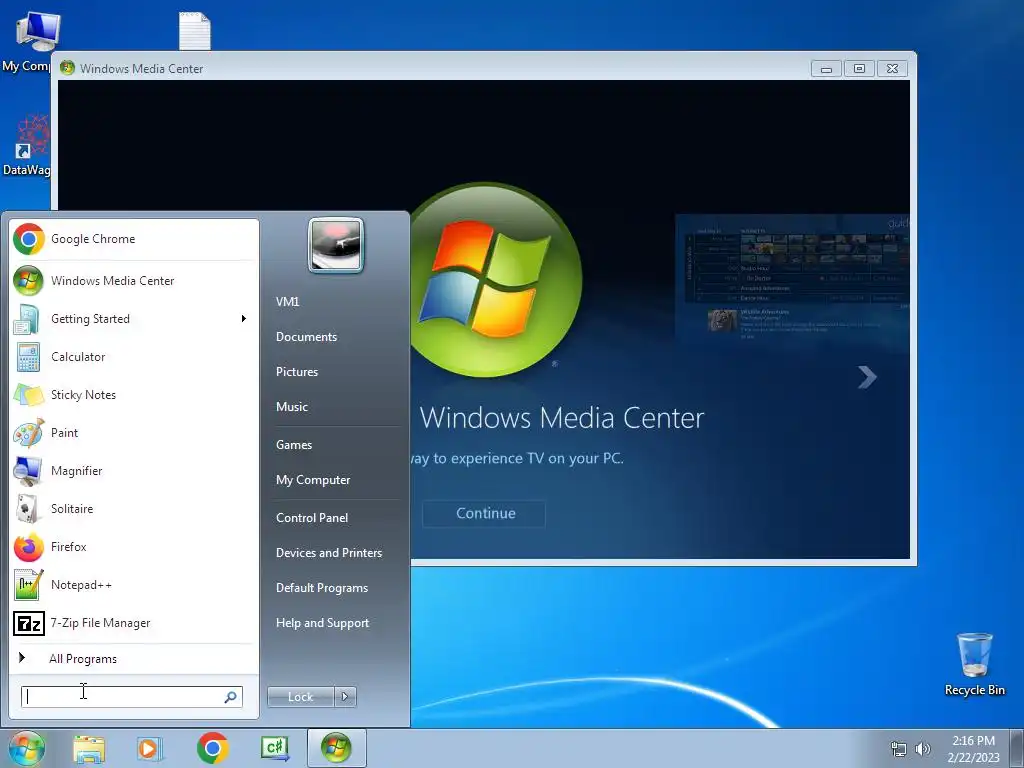Minimize the Windows Media Center window
This screenshot has height=768, width=1024.
coord(826,69)
